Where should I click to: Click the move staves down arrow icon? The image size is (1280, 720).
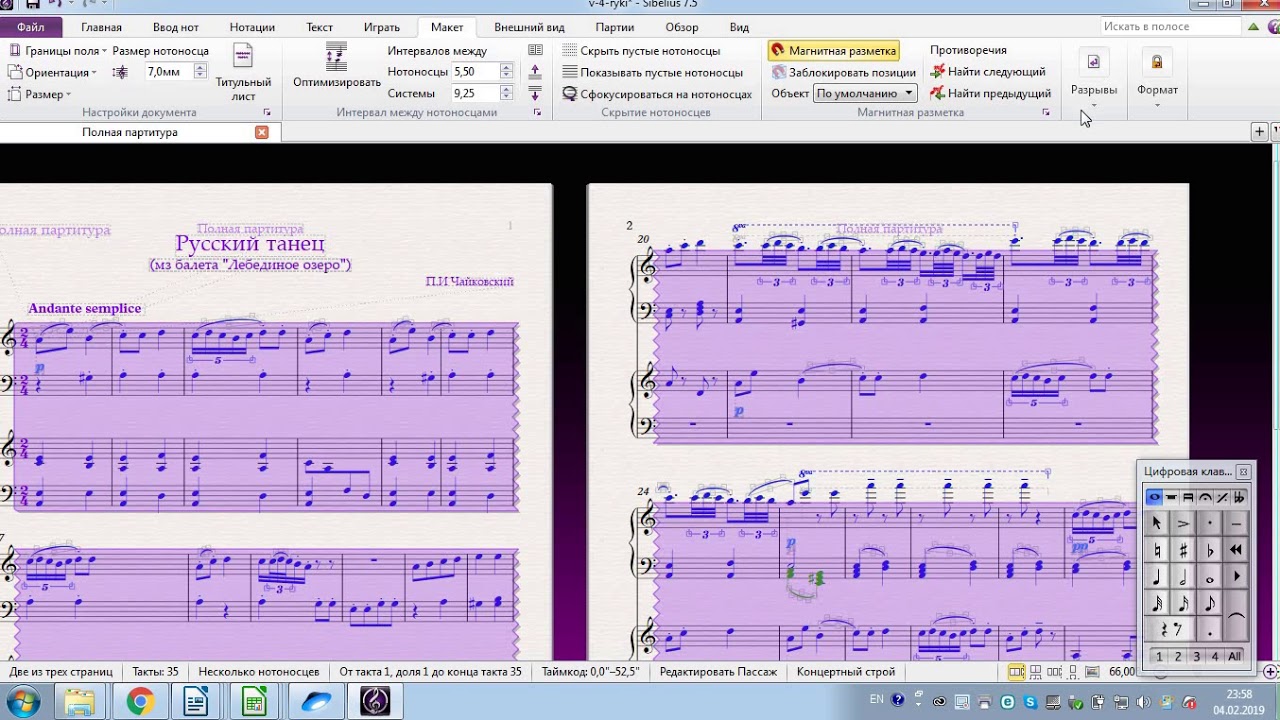coord(535,93)
